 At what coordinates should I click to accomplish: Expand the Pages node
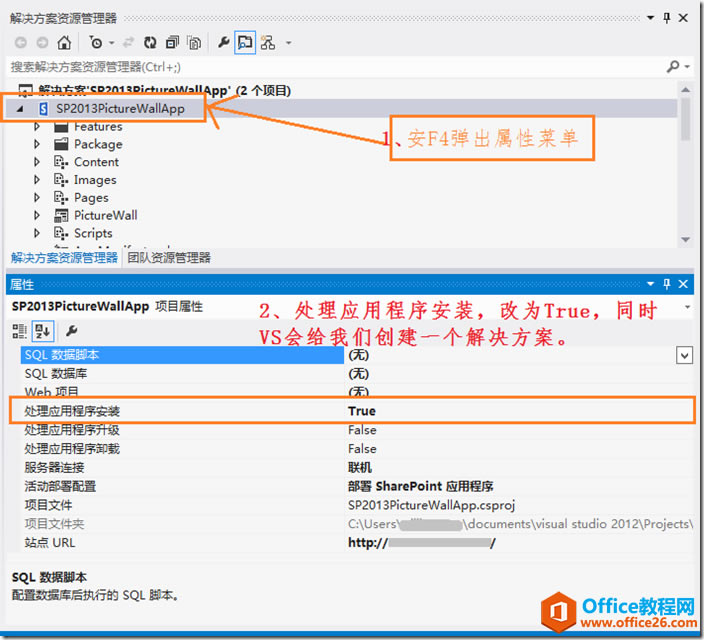(37, 198)
